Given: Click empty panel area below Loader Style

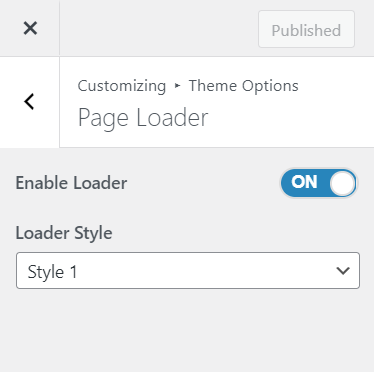Looking at the screenshot, I should coord(187,330).
